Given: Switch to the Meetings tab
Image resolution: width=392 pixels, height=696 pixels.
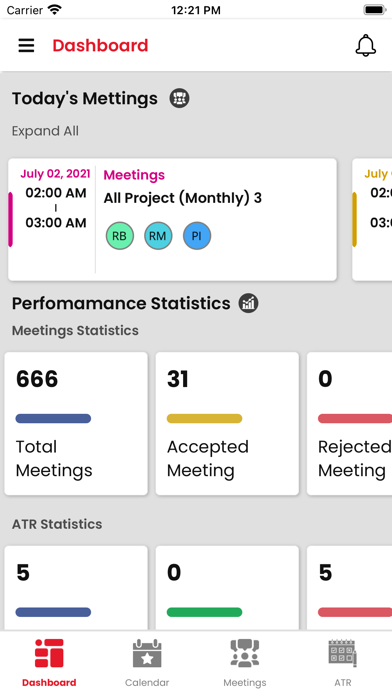Looking at the screenshot, I should [245, 663].
